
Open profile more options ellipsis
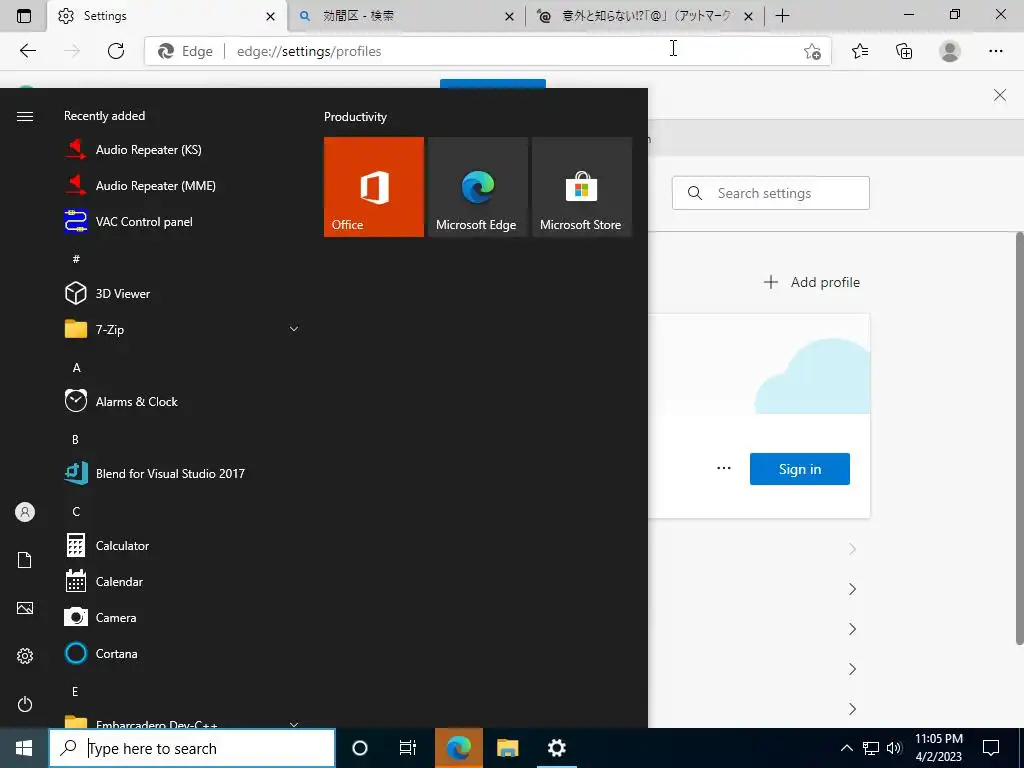point(724,468)
